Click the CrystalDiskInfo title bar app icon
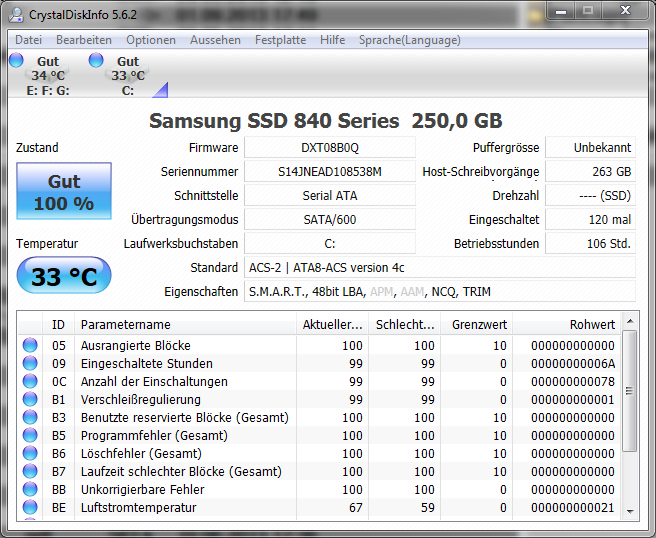 (16, 15)
